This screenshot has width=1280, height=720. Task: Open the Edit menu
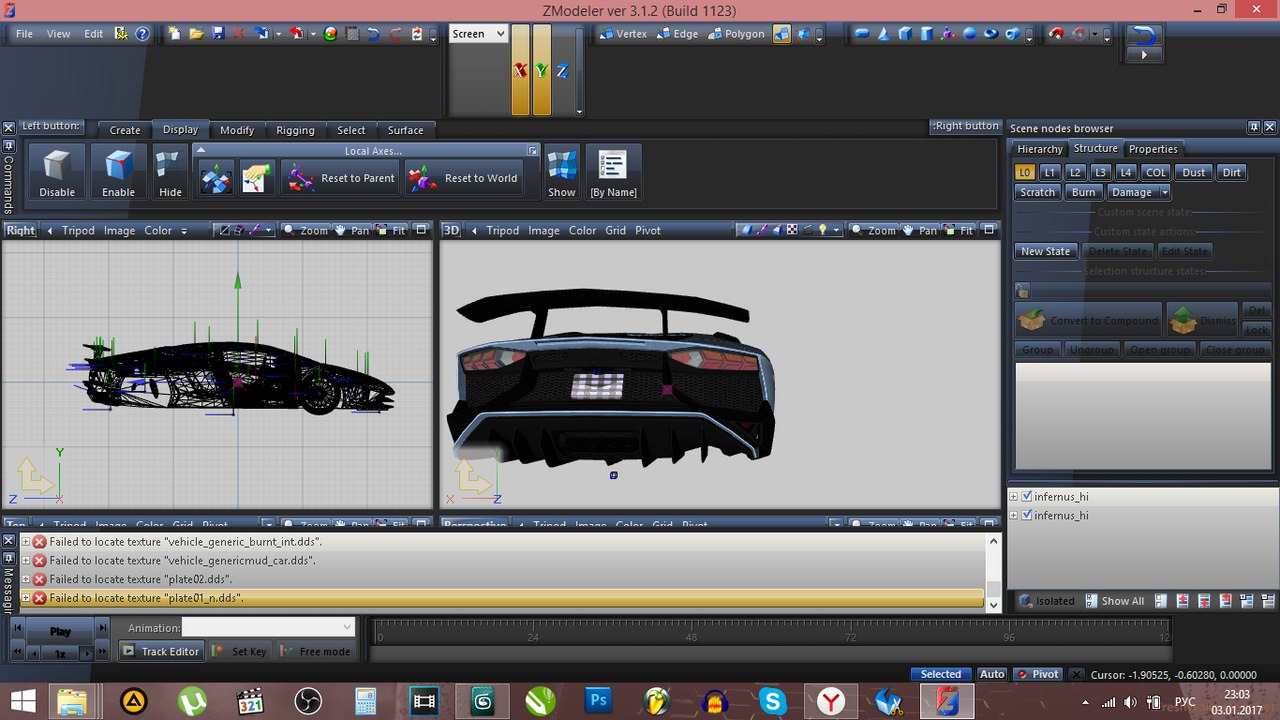tap(93, 33)
